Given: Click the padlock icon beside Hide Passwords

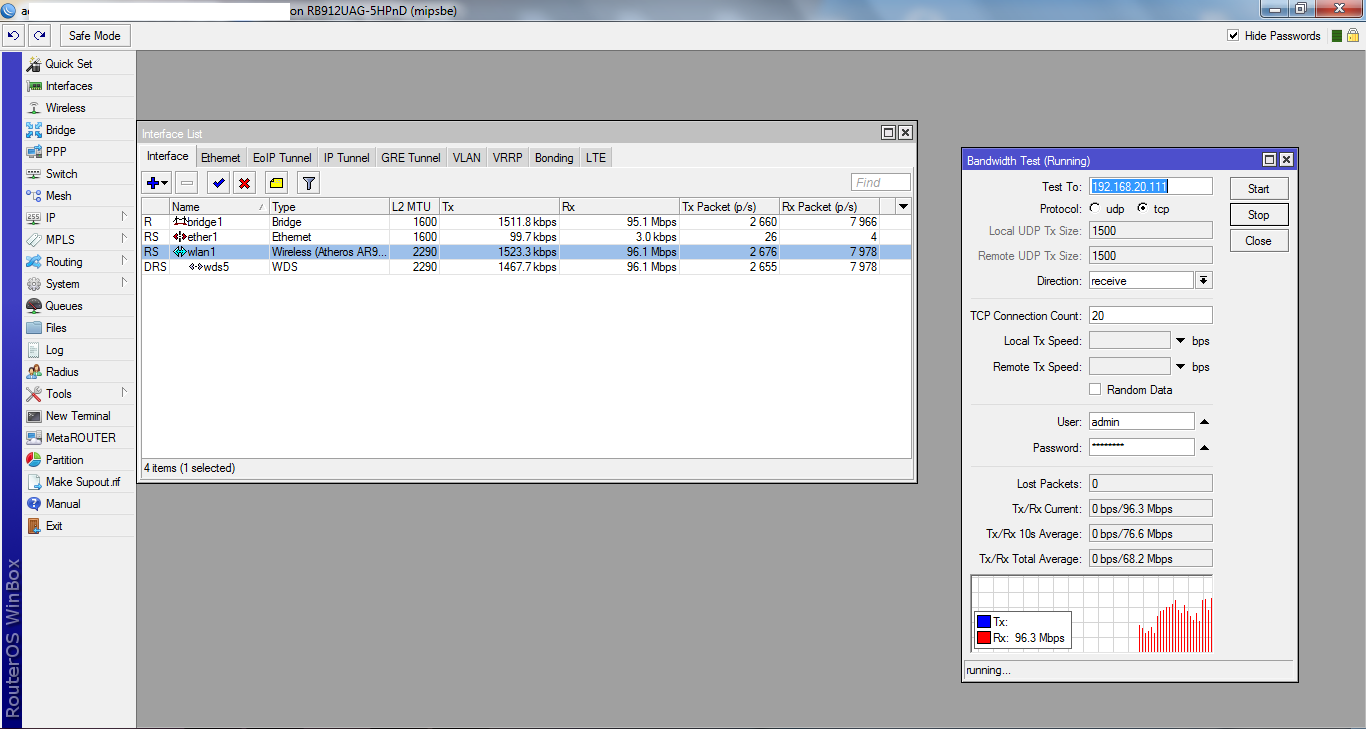Looking at the screenshot, I should coord(1352,36).
